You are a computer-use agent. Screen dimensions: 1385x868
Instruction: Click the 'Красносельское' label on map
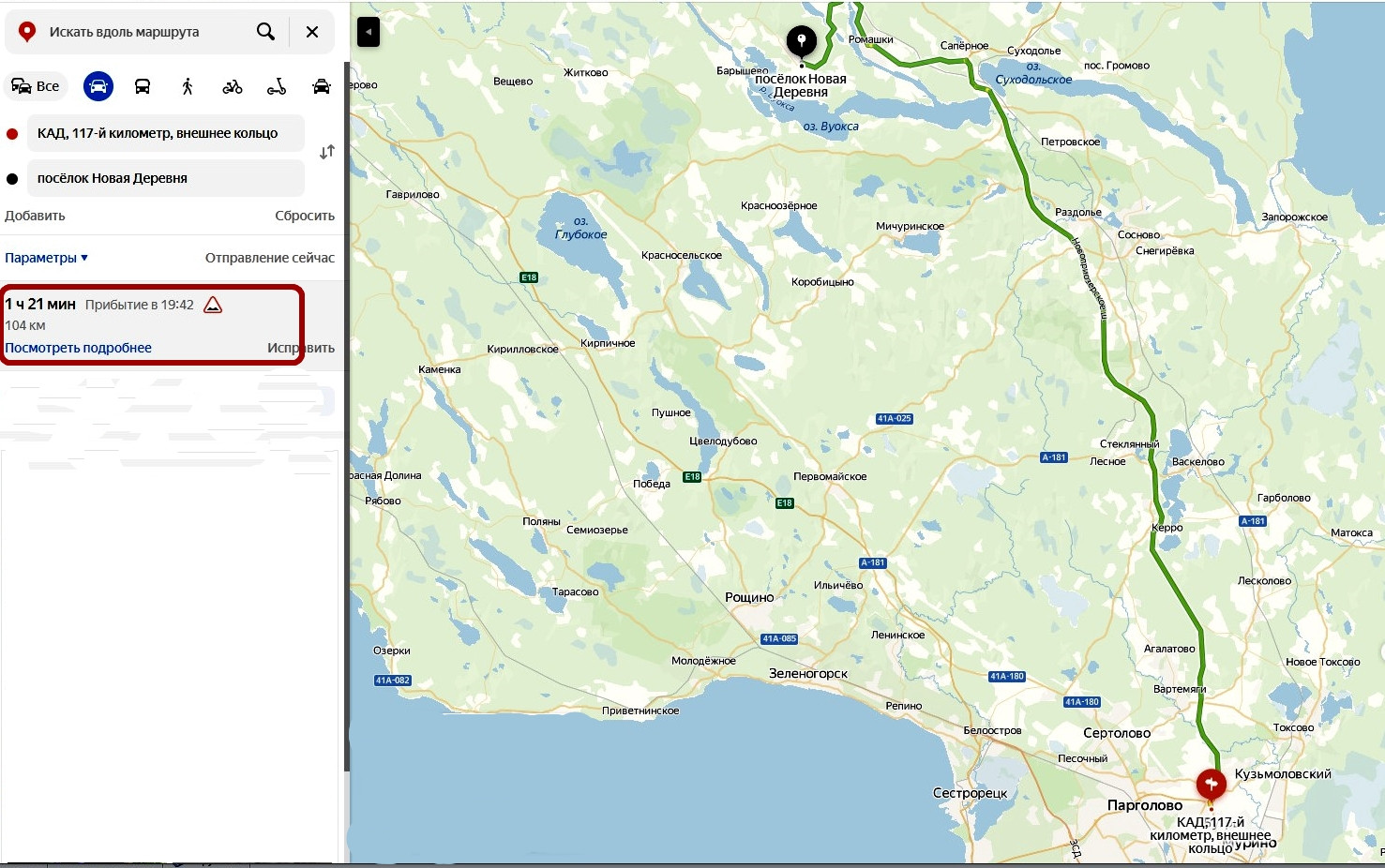point(682,255)
